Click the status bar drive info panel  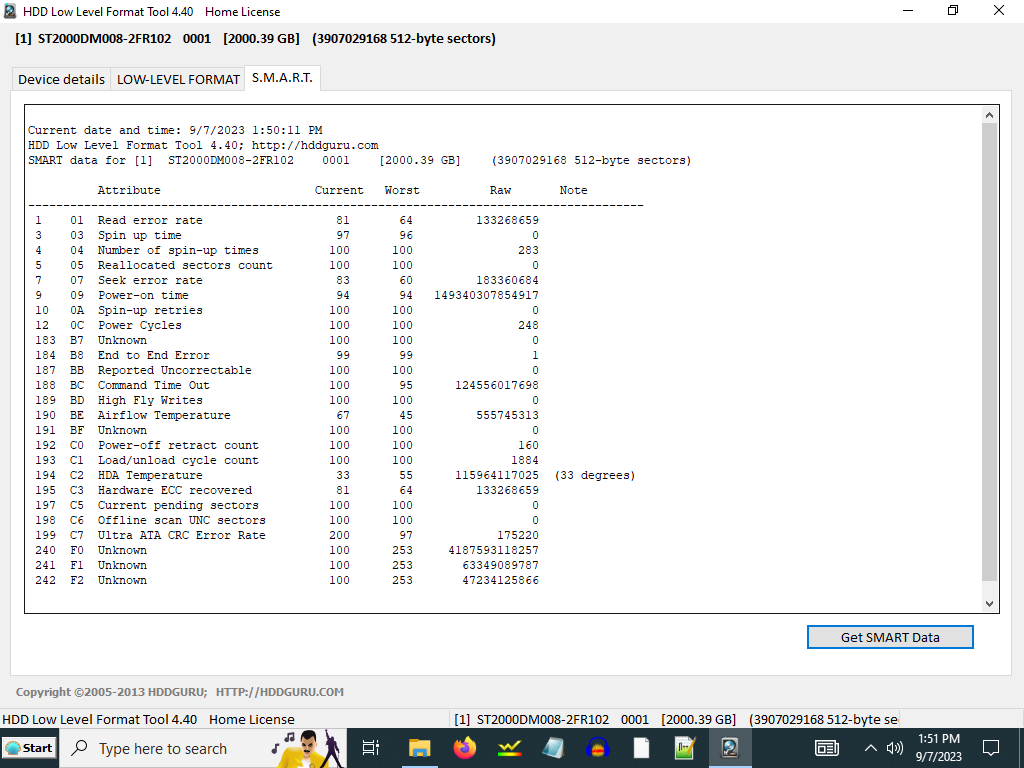point(675,720)
